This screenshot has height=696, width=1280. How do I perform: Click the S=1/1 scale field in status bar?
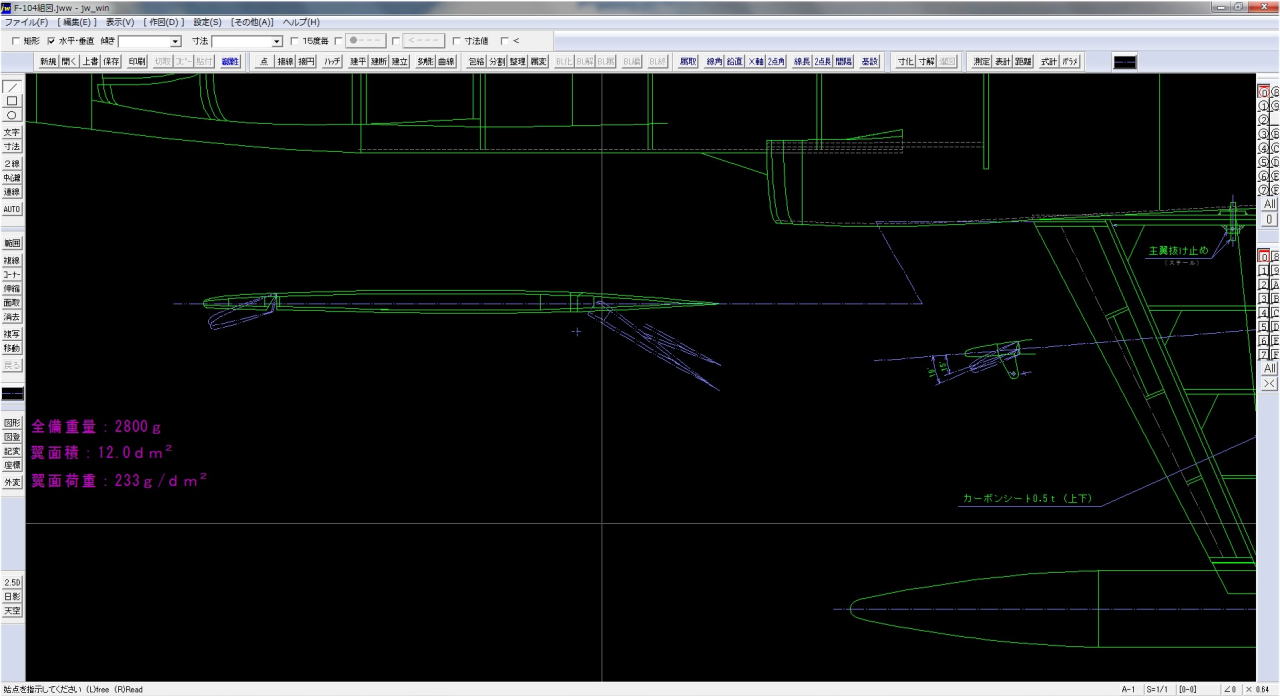[x=1158, y=689]
